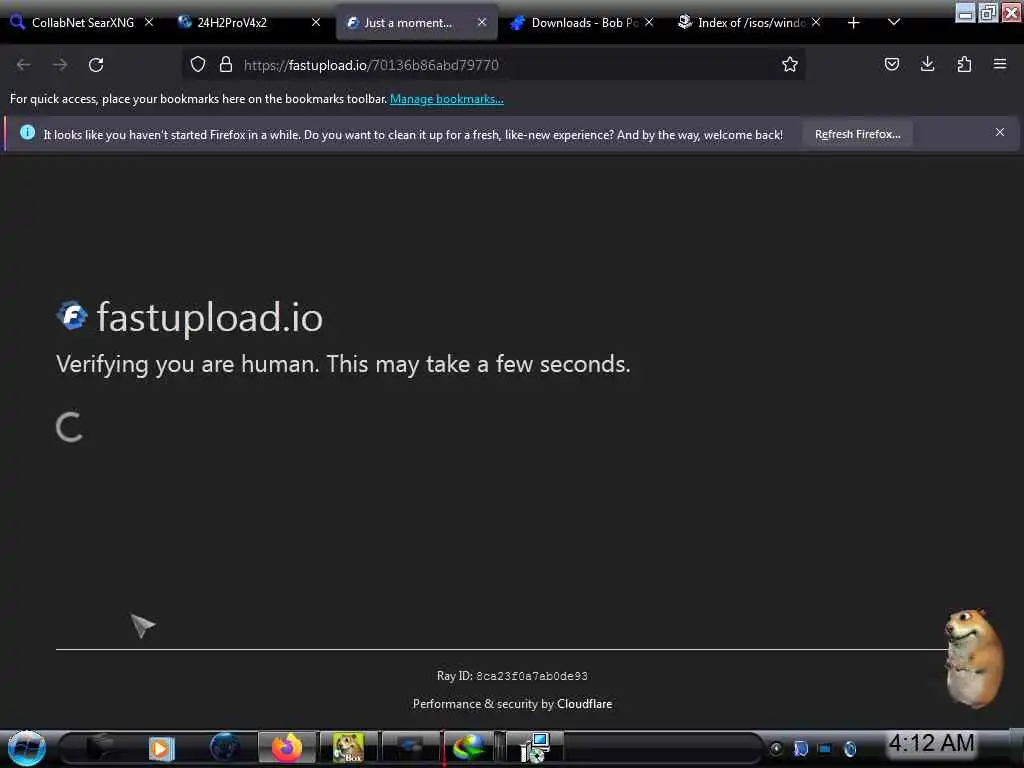Click the network monitor tray icon
The image size is (1024, 768).
[x=825, y=749]
